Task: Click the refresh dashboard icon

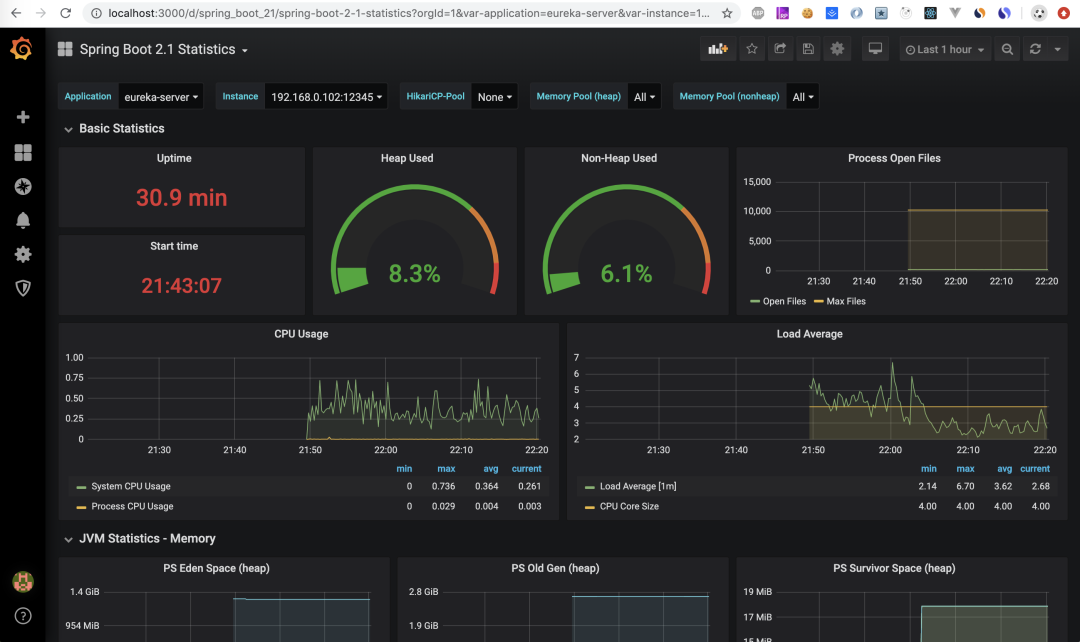Action: [1035, 49]
